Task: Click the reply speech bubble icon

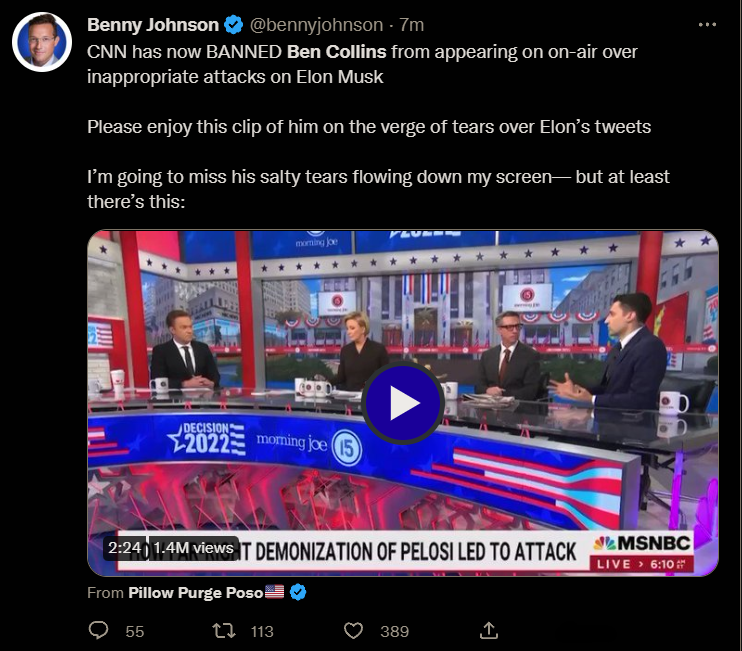Action: (98, 631)
